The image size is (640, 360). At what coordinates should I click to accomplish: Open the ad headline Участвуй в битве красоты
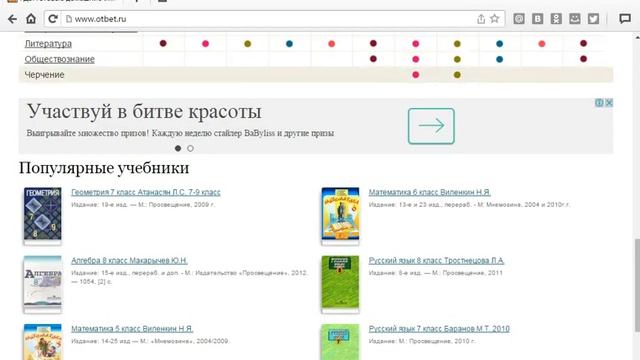[x=144, y=111]
